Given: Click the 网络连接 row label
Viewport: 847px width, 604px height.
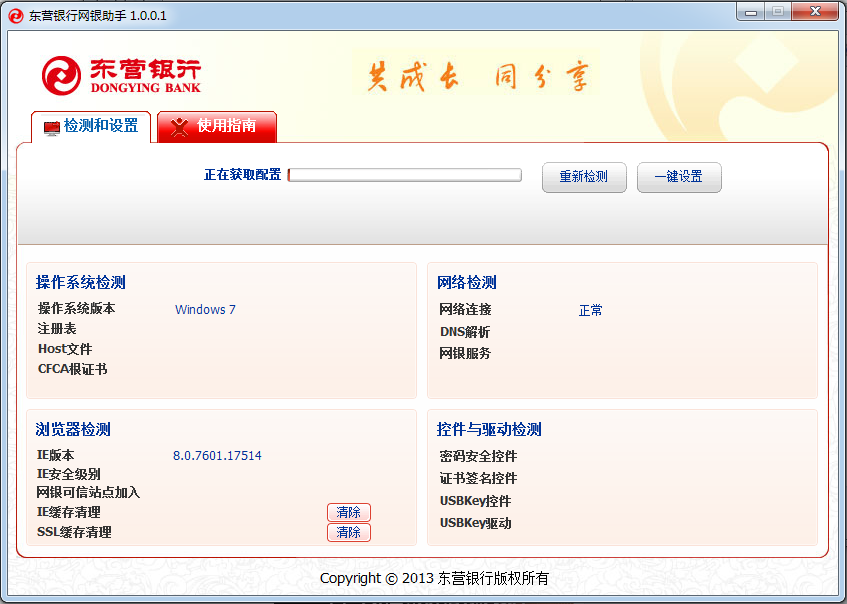Looking at the screenshot, I should pos(465,310).
